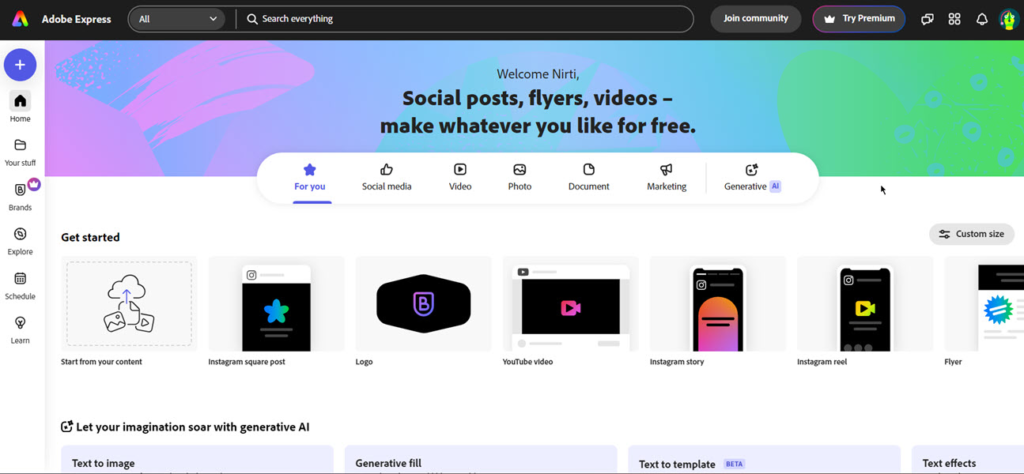Image resolution: width=1024 pixels, height=474 pixels.
Task: Open Start from your content thumbnail
Action: (x=129, y=304)
